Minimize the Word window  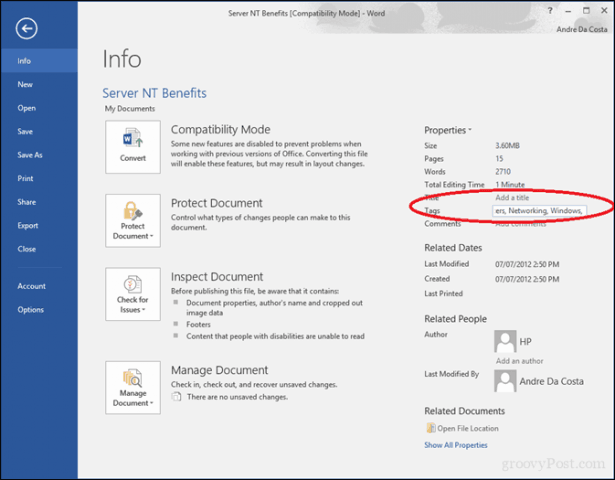click(568, 11)
